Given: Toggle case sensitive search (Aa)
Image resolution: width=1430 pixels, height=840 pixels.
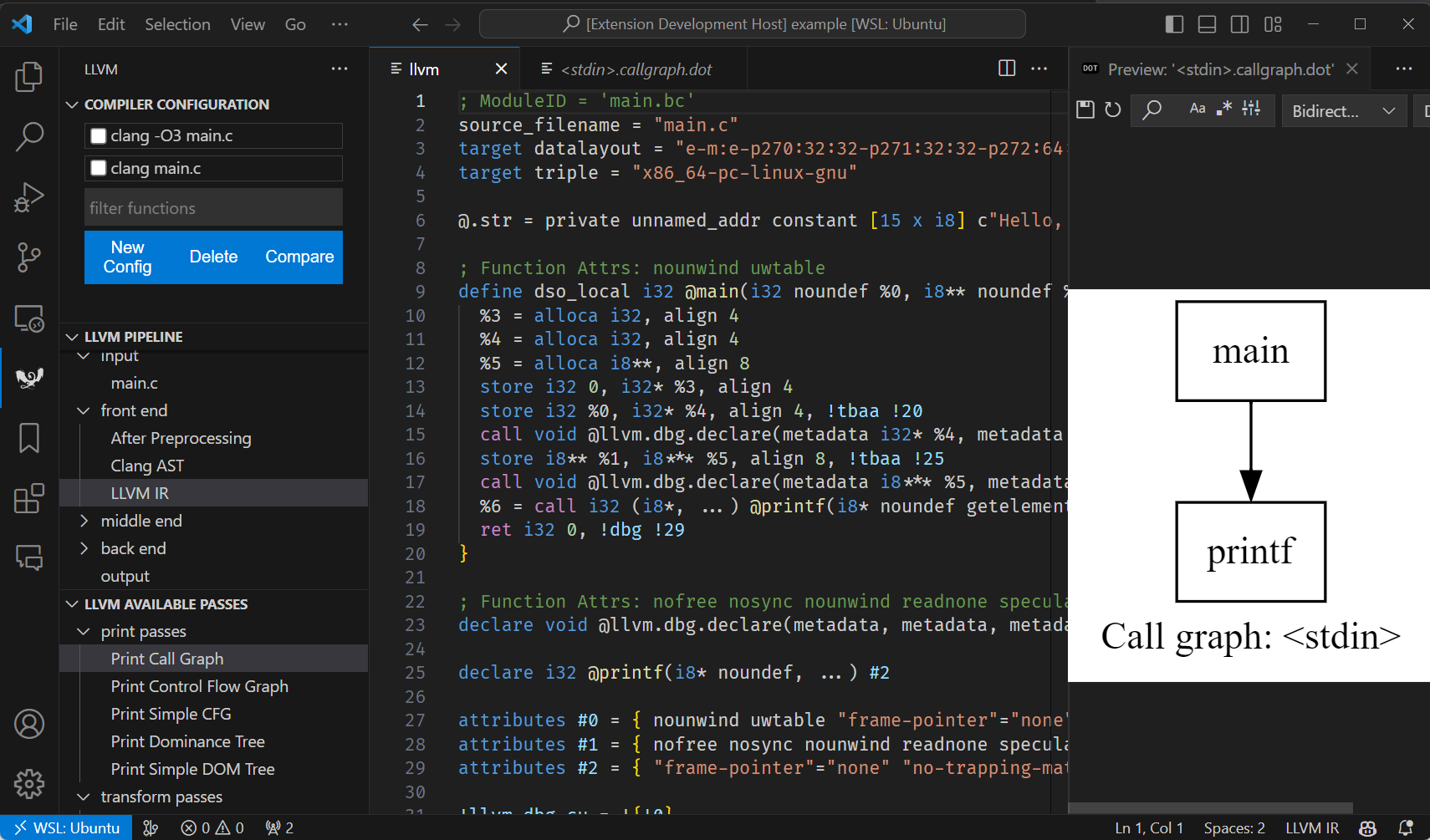Looking at the screenshot, I should point(1198,108).
